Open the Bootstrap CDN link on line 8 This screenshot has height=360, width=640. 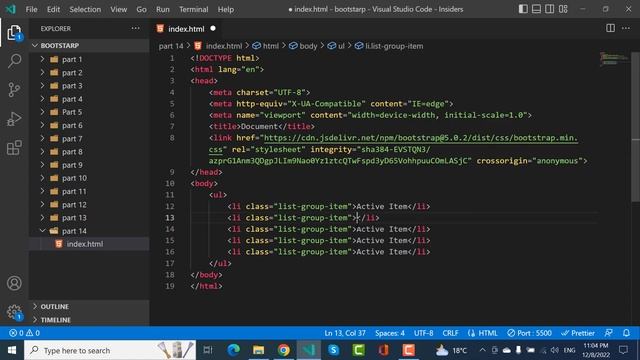(420, 138)
